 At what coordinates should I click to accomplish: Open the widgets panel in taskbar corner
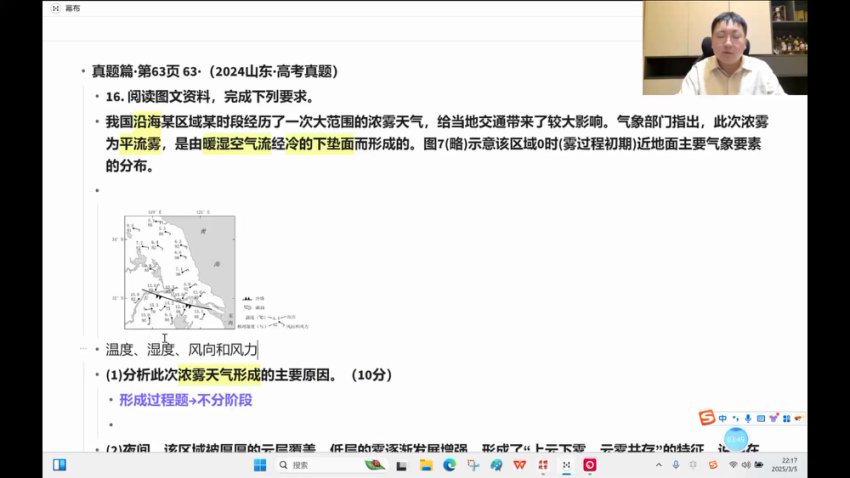click(59, 465)
